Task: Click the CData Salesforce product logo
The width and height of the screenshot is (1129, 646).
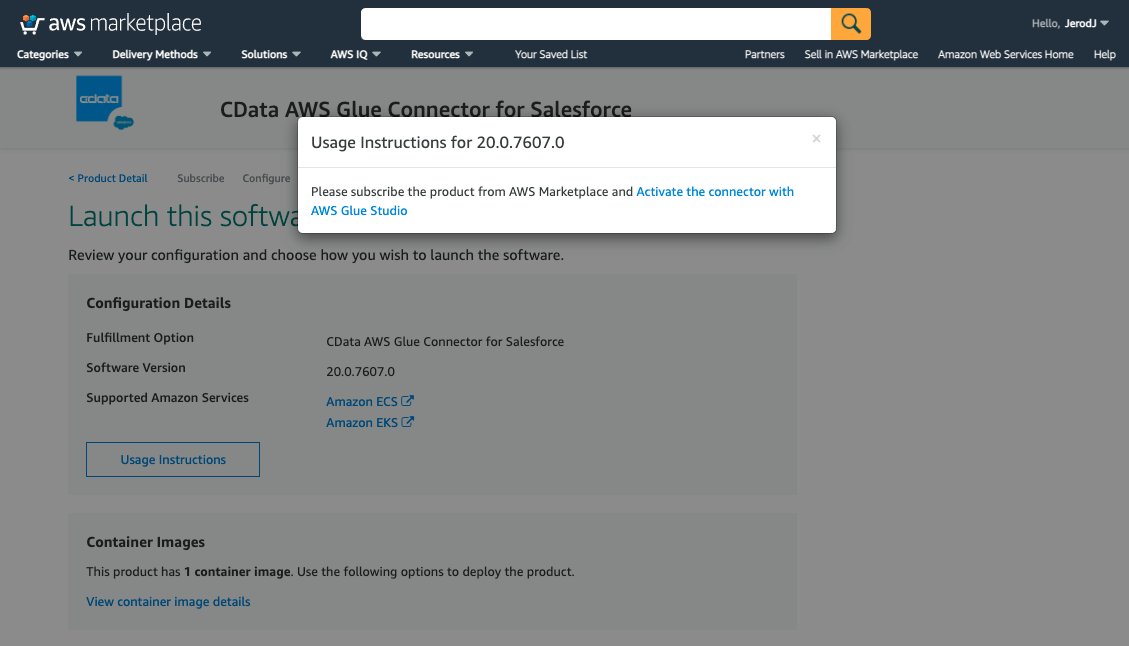Action: (105, 103)
